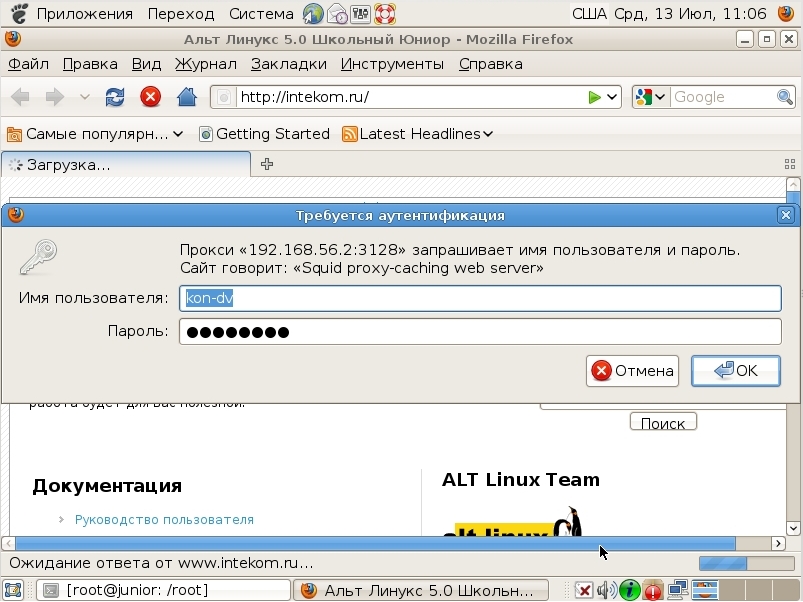This screenshot has height=602, width=803.
Task: Launch the web browser globe launcher in top panel
Action: point(312,13)
